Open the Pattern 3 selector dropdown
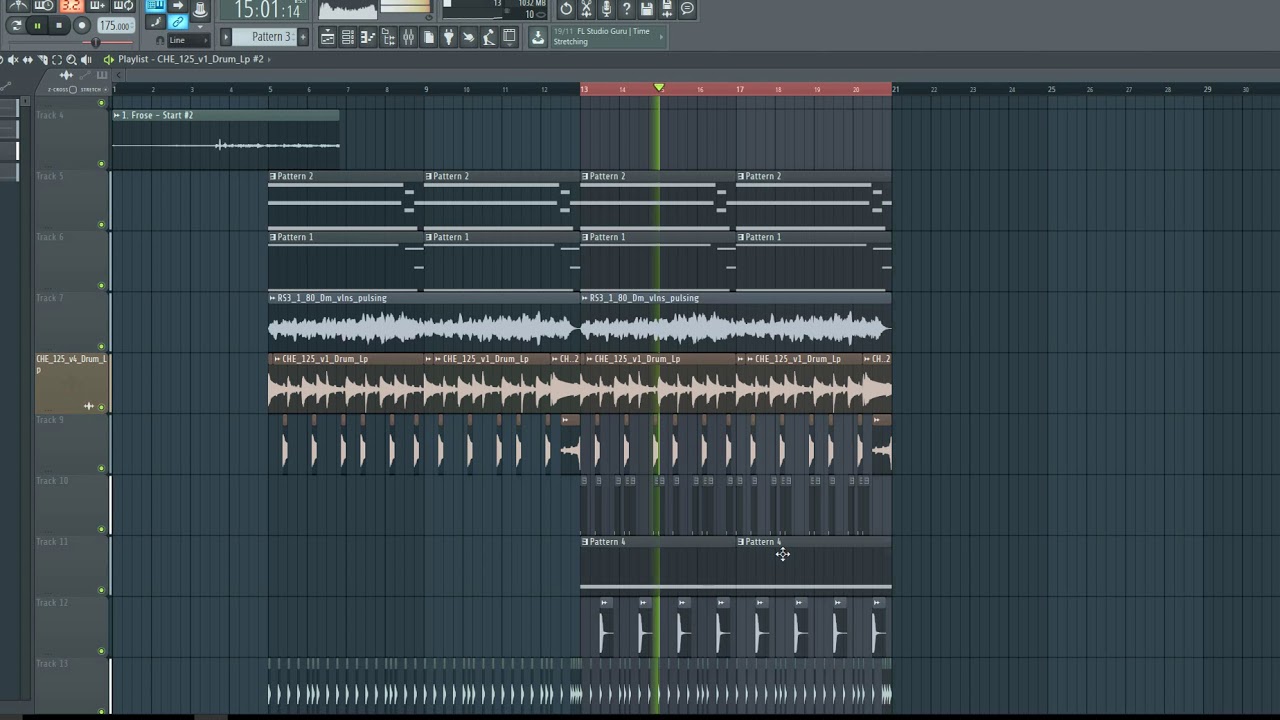The width and height of the screenshot is (1280, 720). tap(264, 37)
